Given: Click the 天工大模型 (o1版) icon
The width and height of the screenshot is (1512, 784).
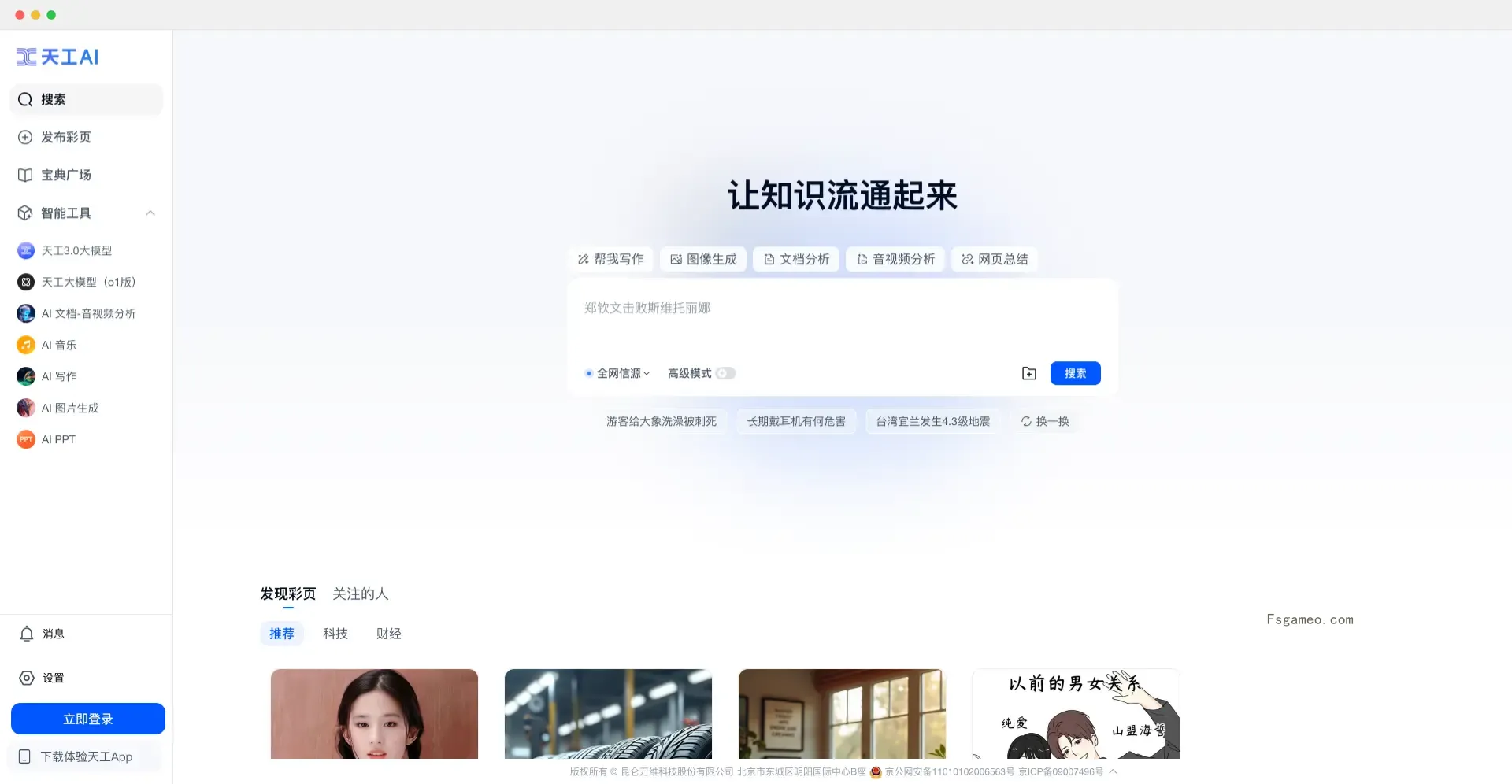Looking at the screenshot, I should coord(26,282).
